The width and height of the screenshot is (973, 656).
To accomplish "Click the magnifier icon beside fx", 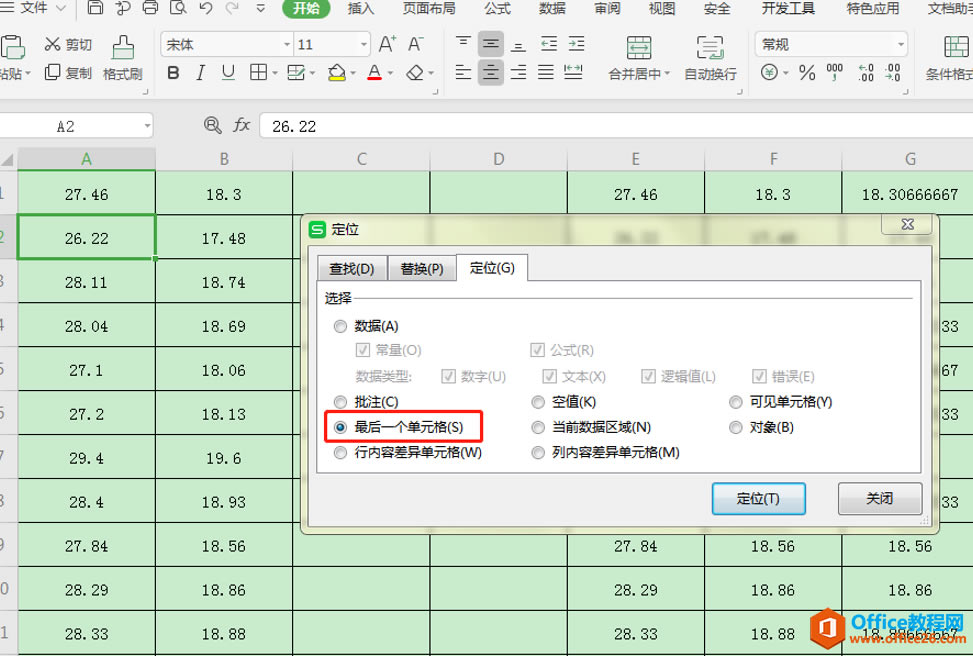I will pyautogui.click(x=212, y=125).
